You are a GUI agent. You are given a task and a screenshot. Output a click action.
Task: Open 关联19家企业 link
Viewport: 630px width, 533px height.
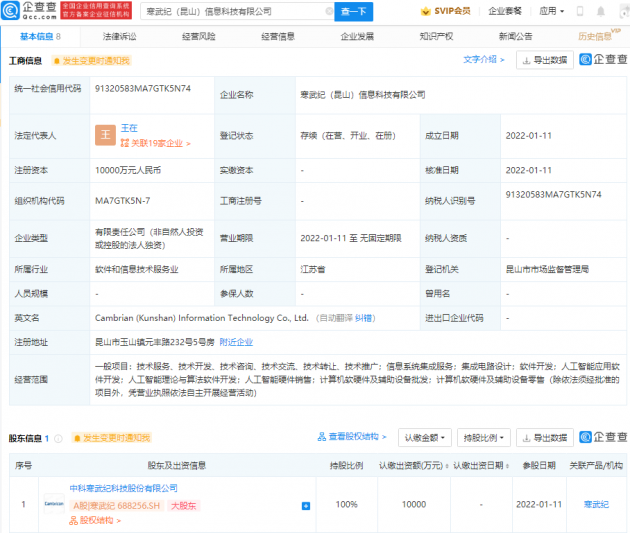[155, 143]
